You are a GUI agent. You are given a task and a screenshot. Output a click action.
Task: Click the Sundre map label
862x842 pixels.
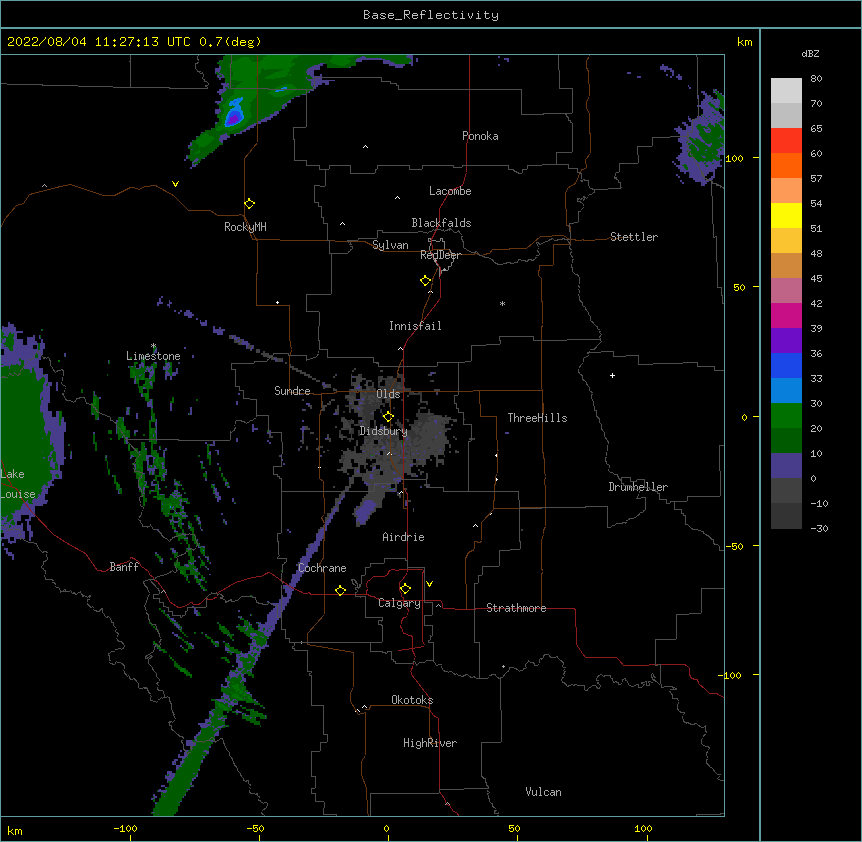tap(292, 391)
